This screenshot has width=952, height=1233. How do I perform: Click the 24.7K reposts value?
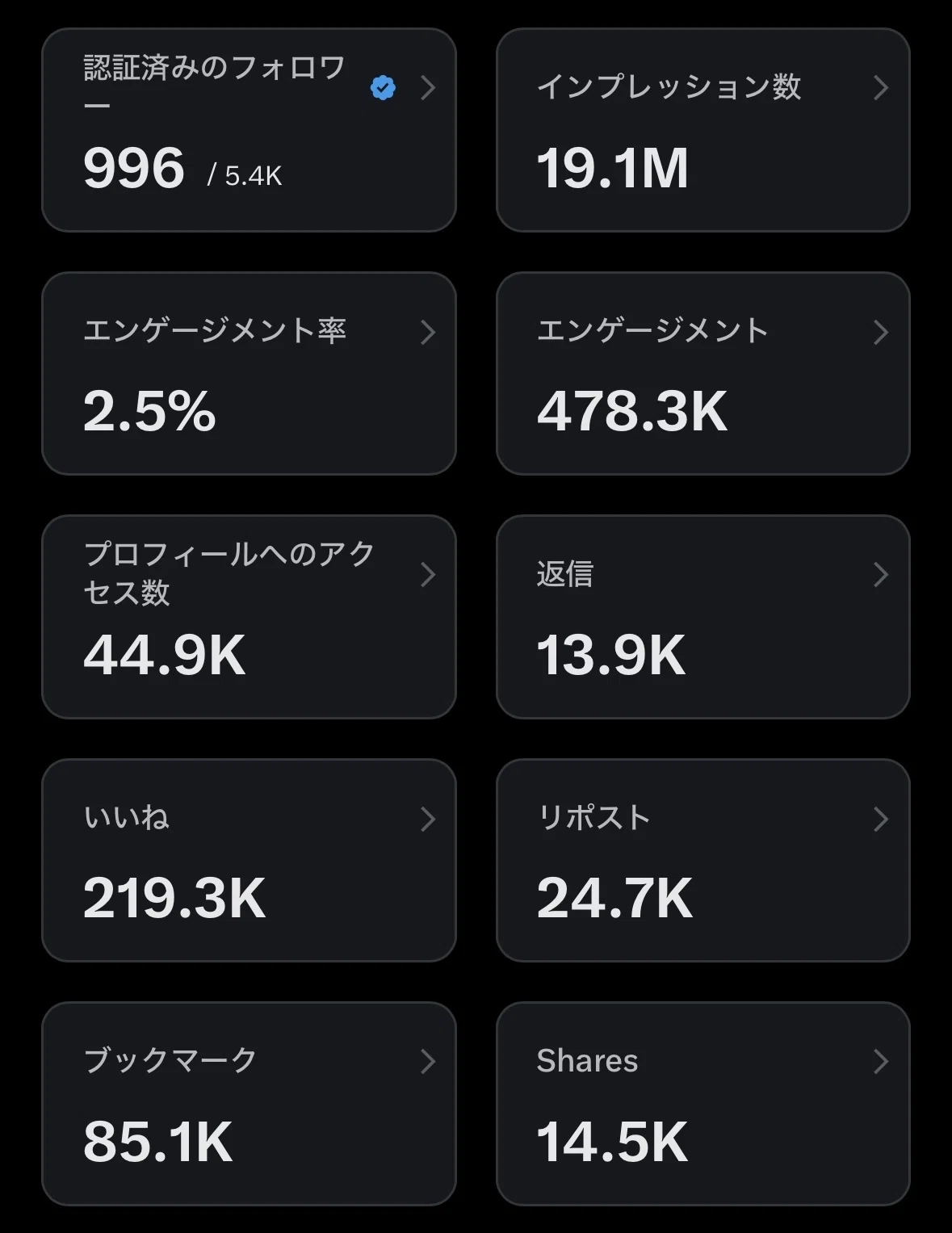614,898
